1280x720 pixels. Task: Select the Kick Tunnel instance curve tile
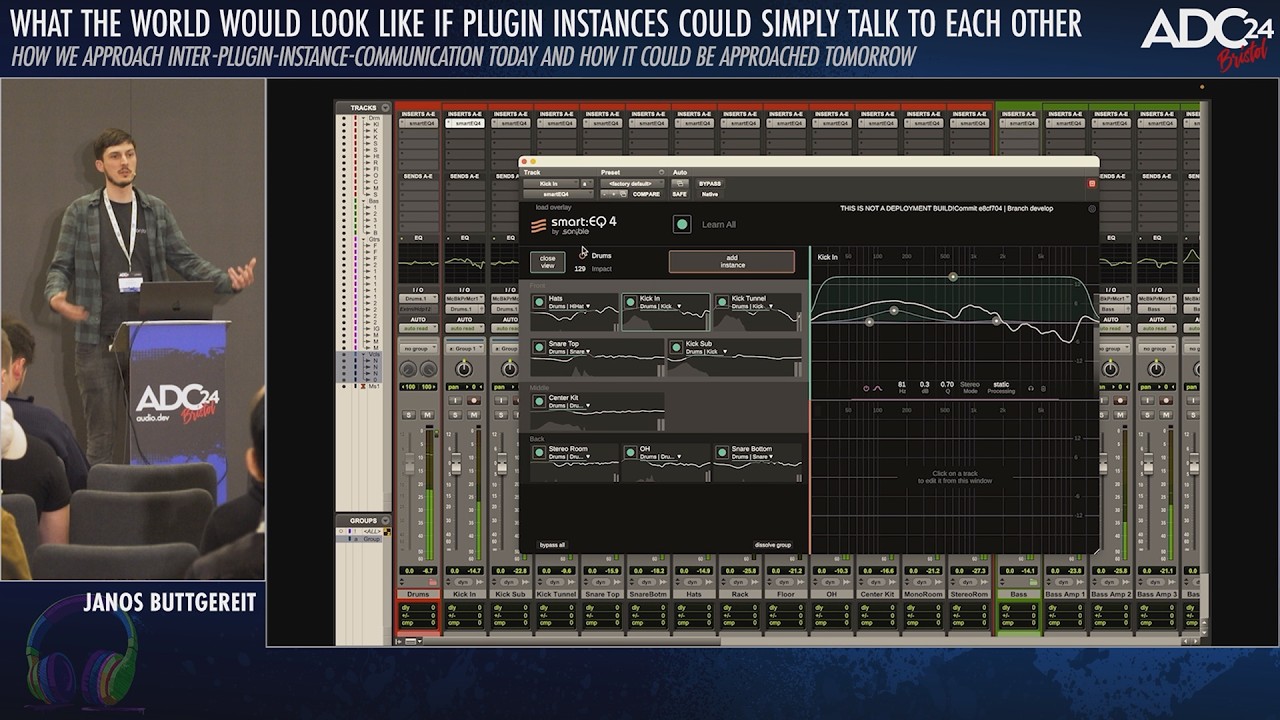[x=757, y=312]
